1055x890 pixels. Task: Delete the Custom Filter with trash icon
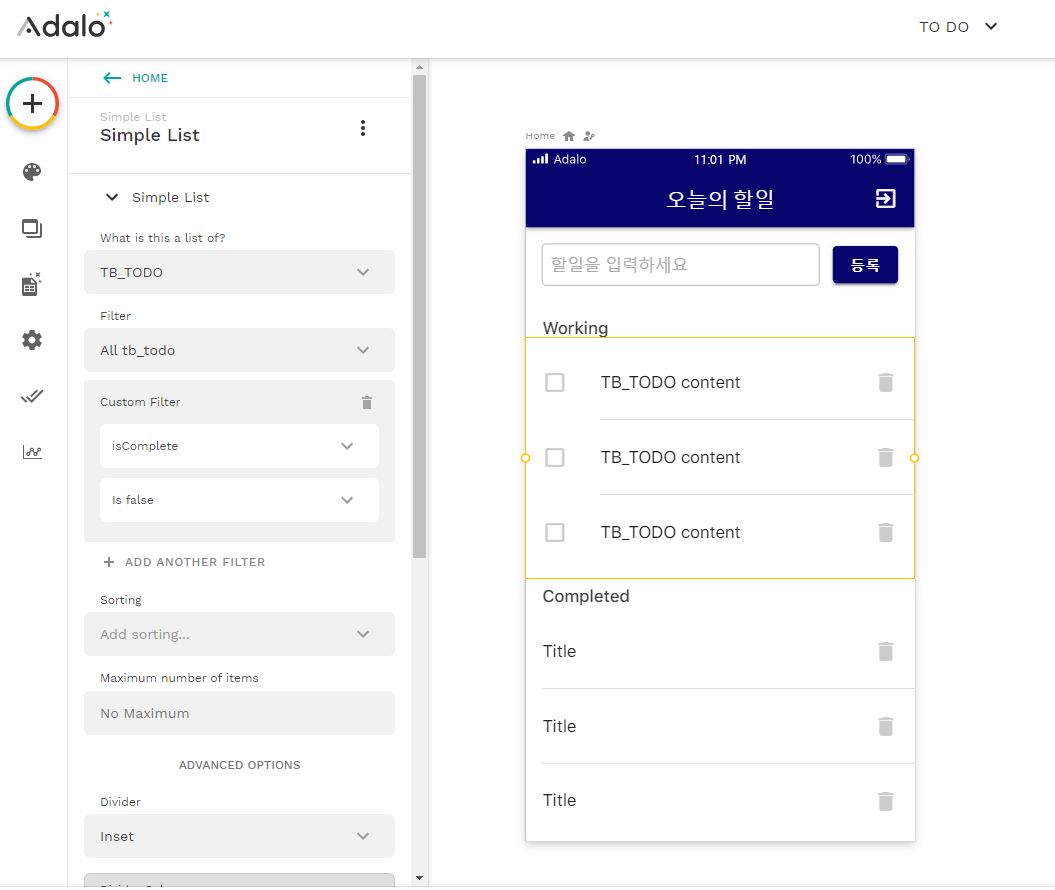pyautogui.click(x=367, y=402)
